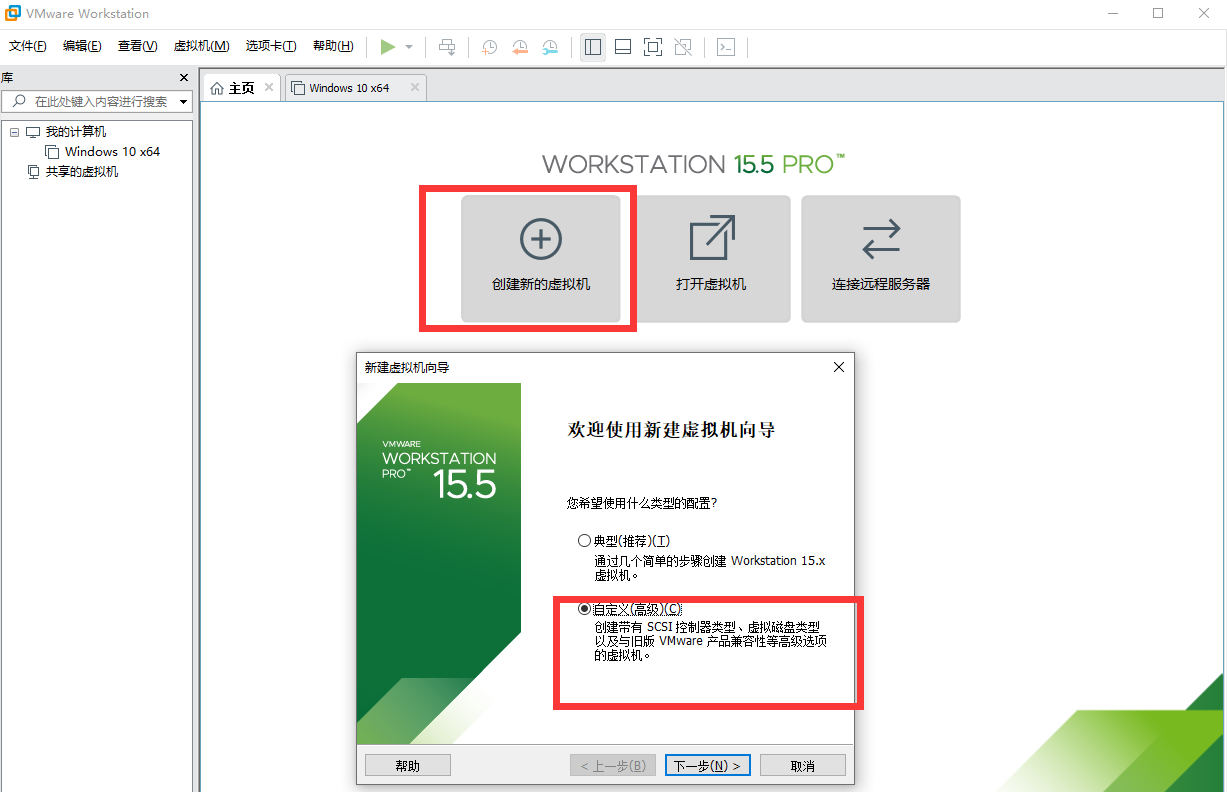This screenshot has width=1227, height=792.
Task: Collapse the 我的计算机 tree node
Action: pyautogui.click(x=14, y=132)
